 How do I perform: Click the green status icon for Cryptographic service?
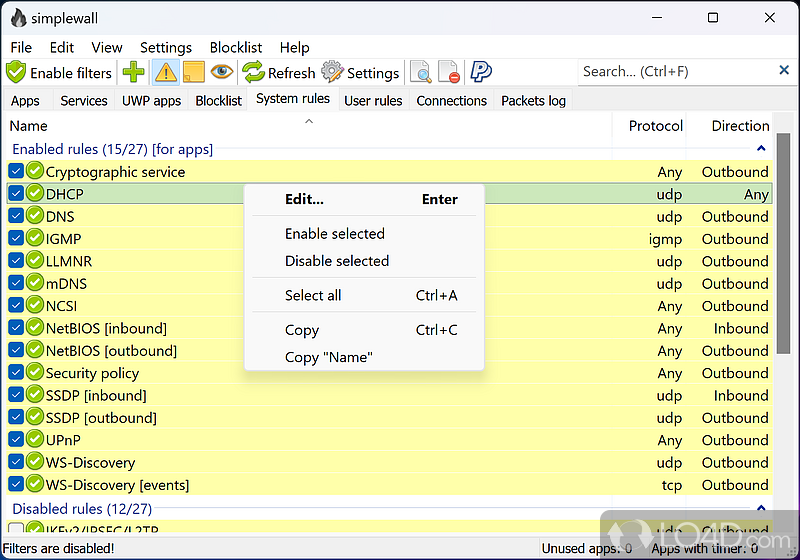(x=35, y=171)
